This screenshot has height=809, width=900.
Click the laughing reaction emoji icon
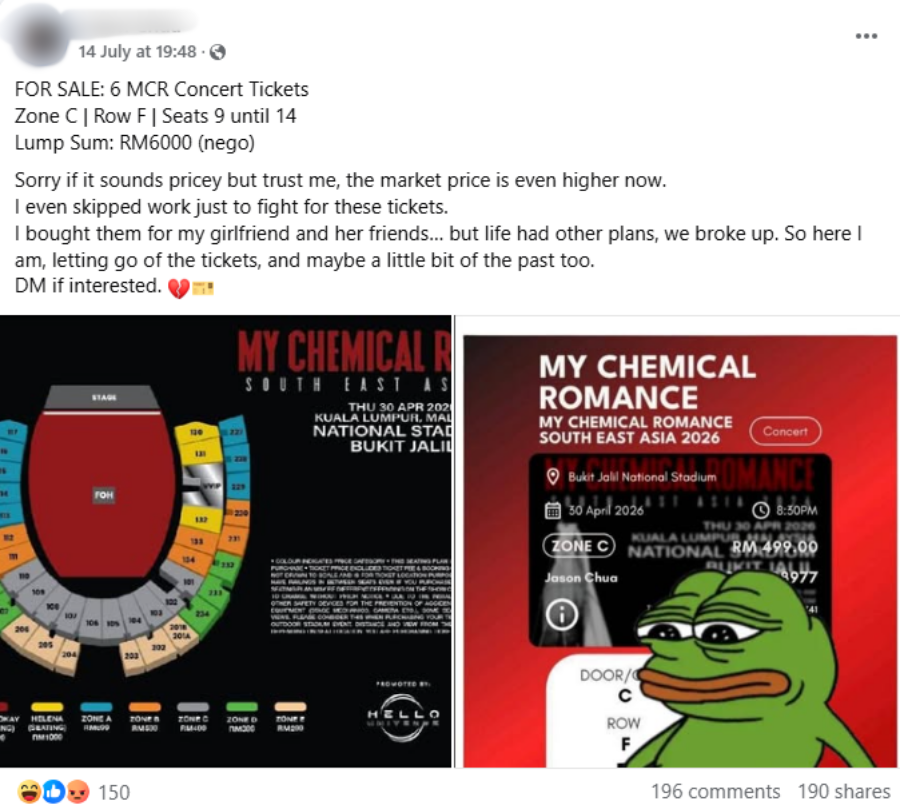pos(29,792)
